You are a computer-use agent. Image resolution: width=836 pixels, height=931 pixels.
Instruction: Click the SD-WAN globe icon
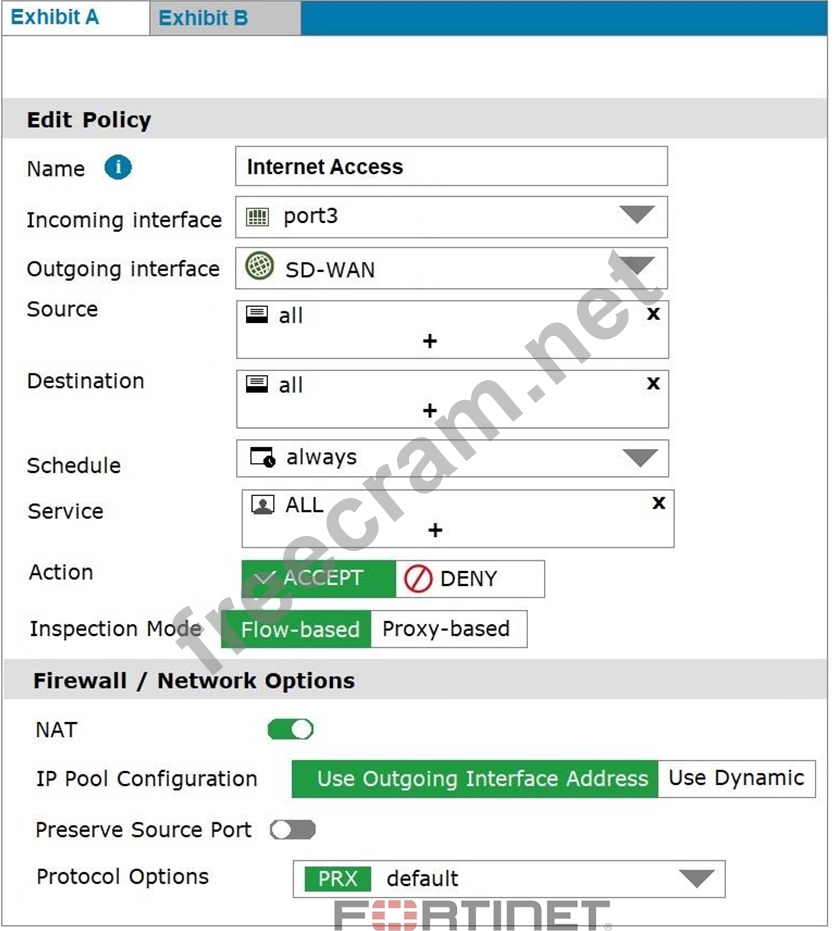[259, 265]
